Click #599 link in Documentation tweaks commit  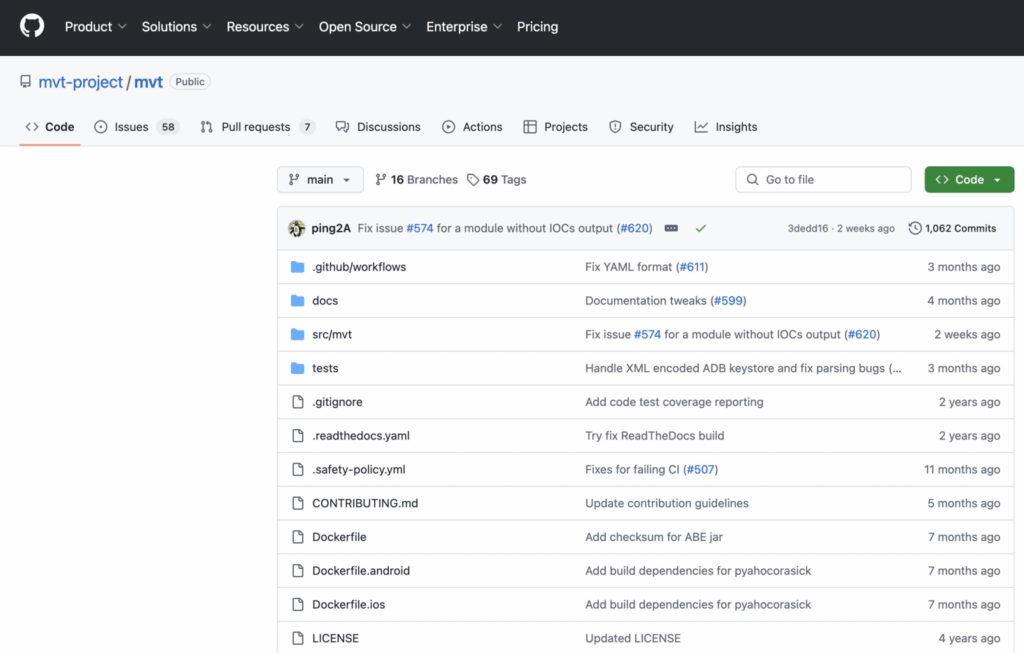(729, 300)
